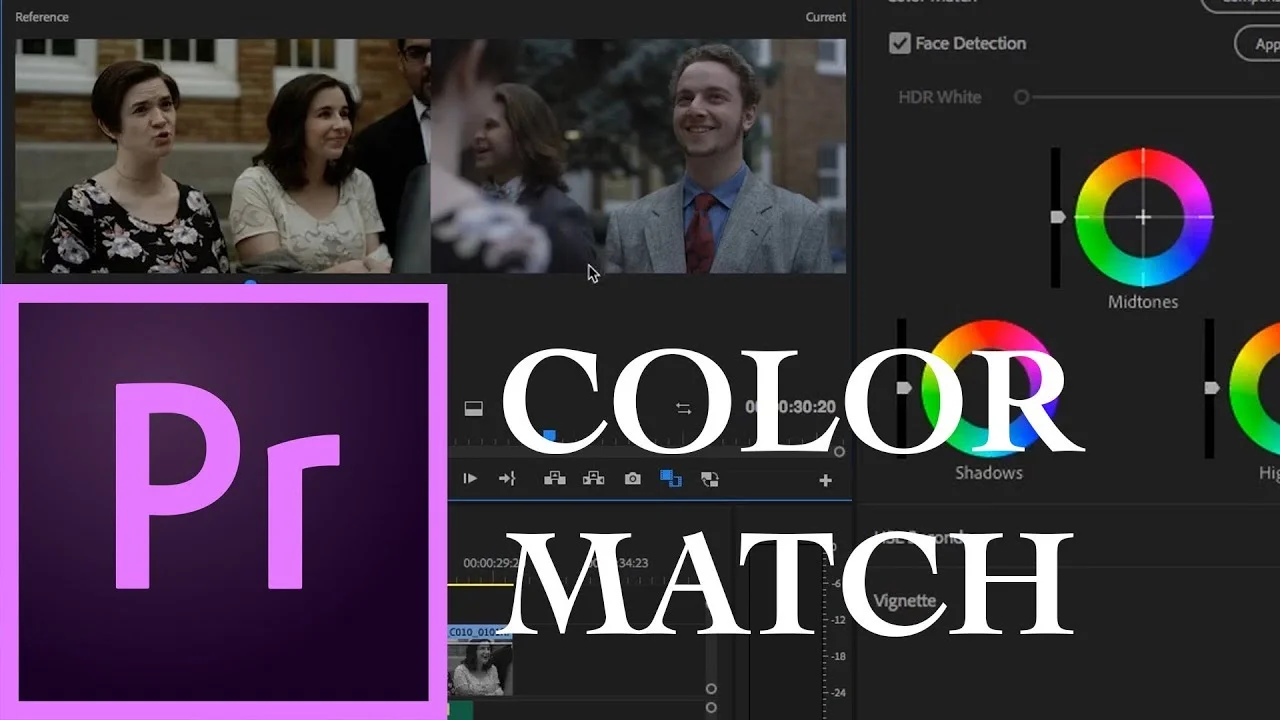
Task: Click the monitor zoom scroll handle circle
Action: [839, 452]
